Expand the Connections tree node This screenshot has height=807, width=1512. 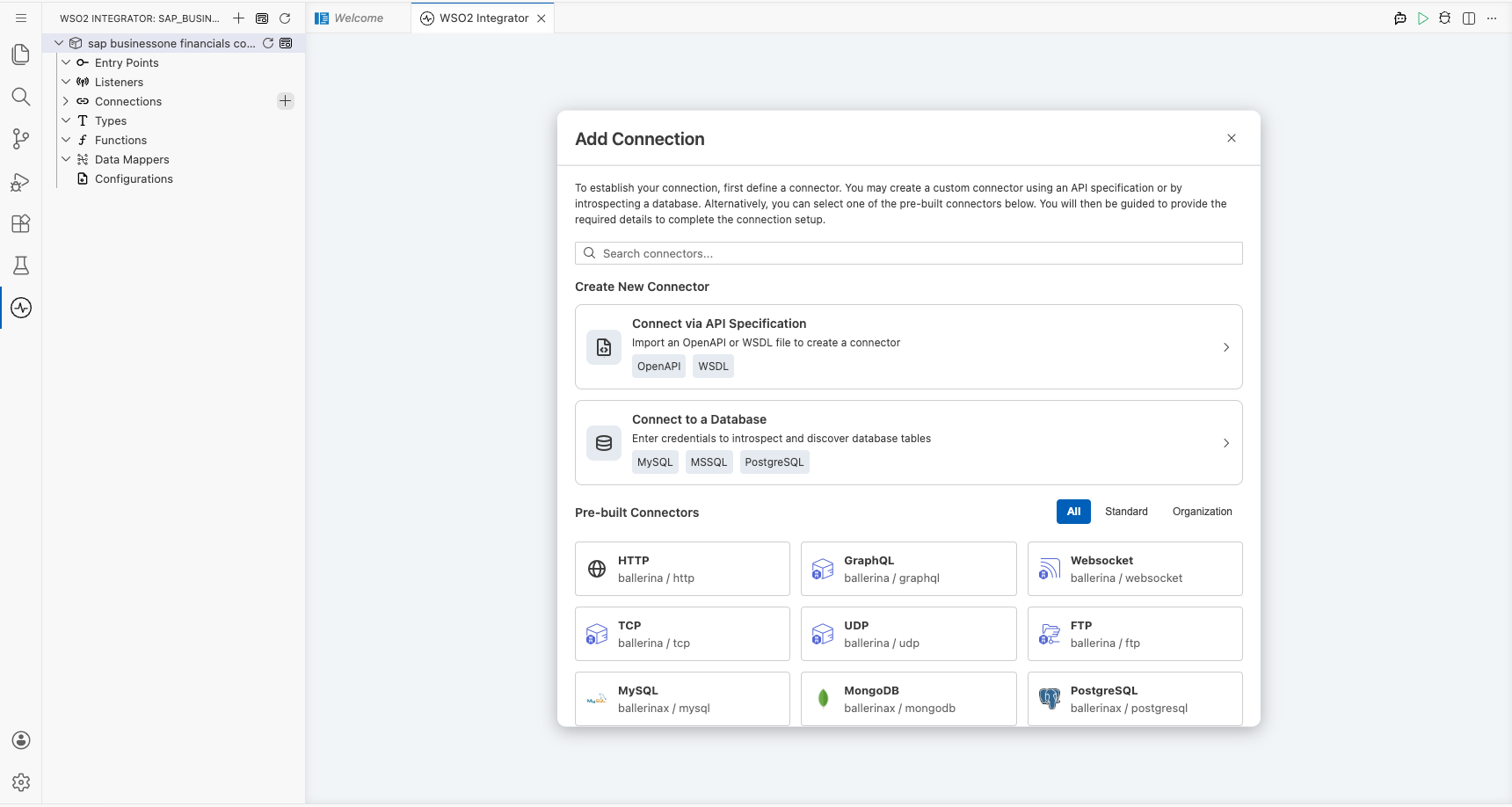pyautogui.click(x=66, y=101)
